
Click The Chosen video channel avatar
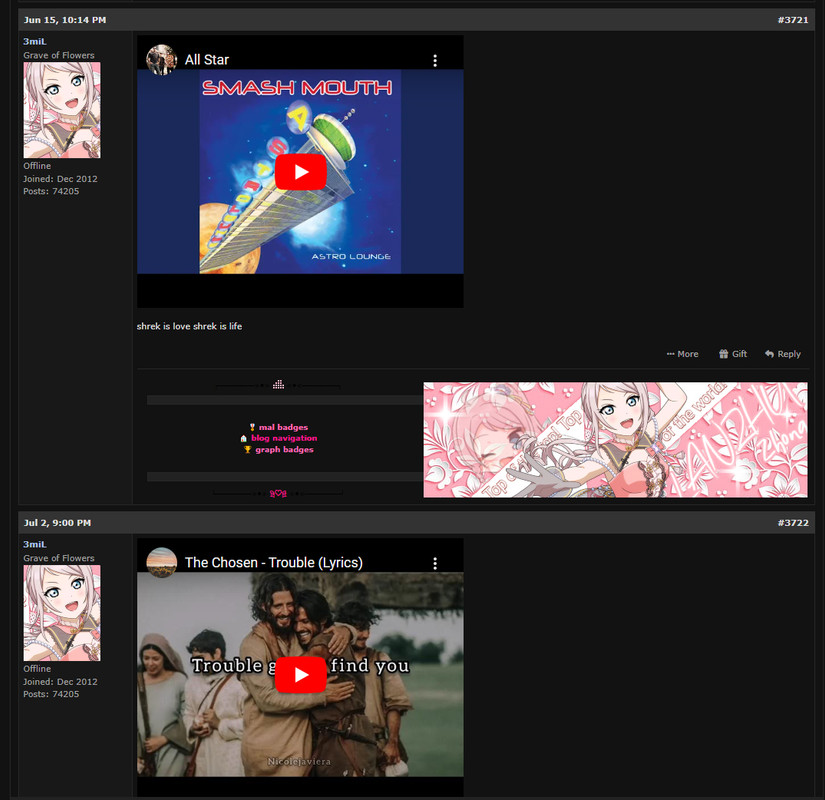point(161,563)
